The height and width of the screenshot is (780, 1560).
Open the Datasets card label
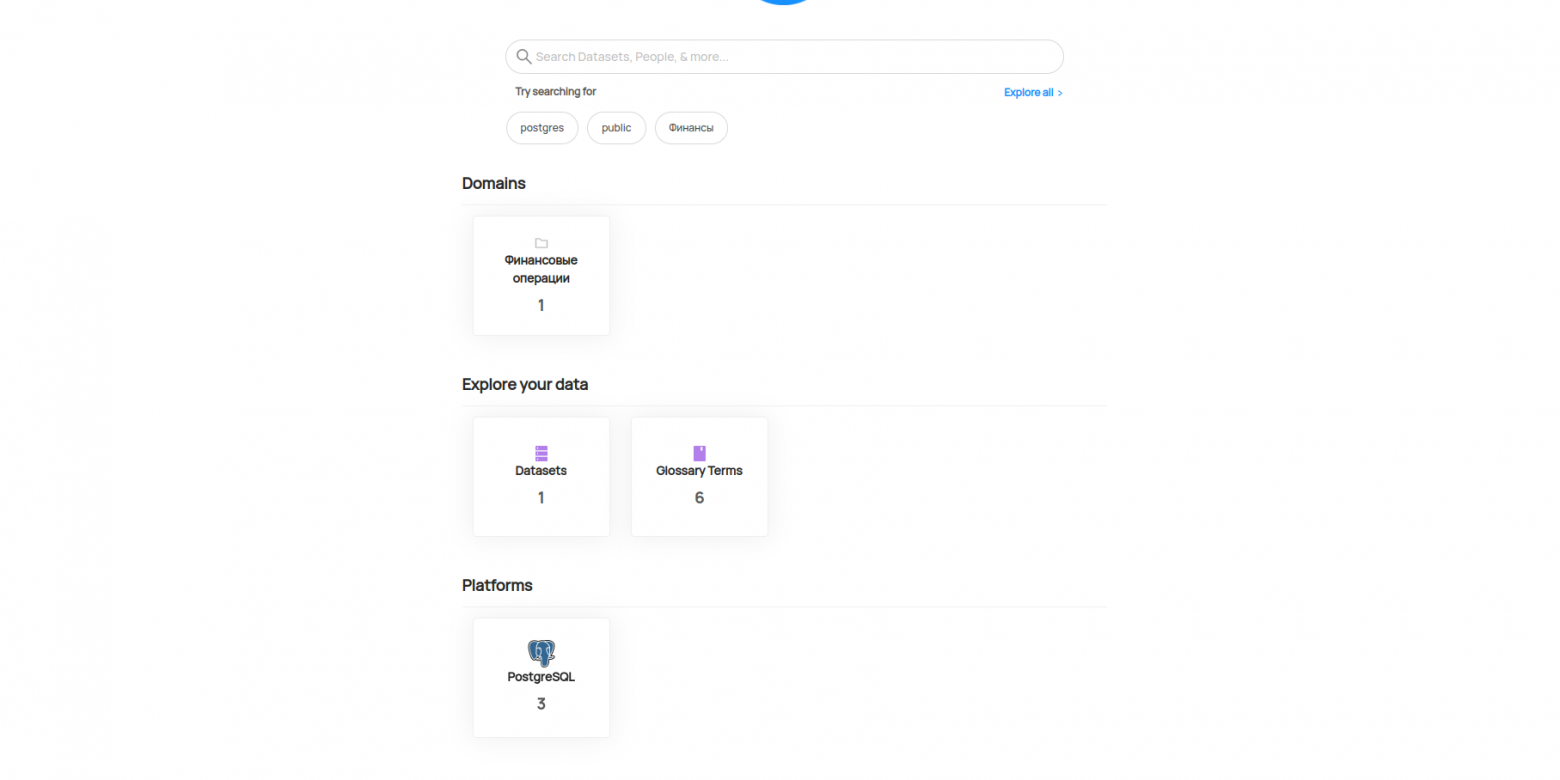[541, 471]
